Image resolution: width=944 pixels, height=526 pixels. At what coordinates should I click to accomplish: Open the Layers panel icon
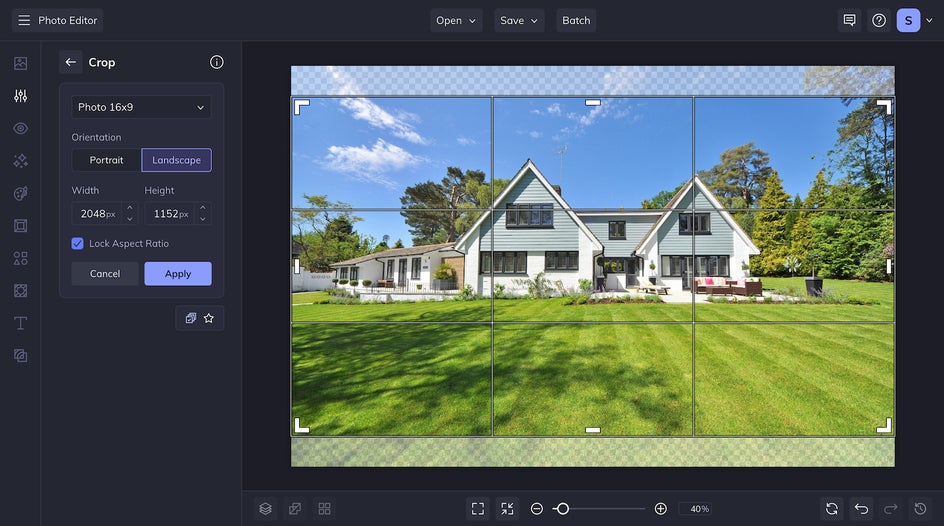(266, 509)
